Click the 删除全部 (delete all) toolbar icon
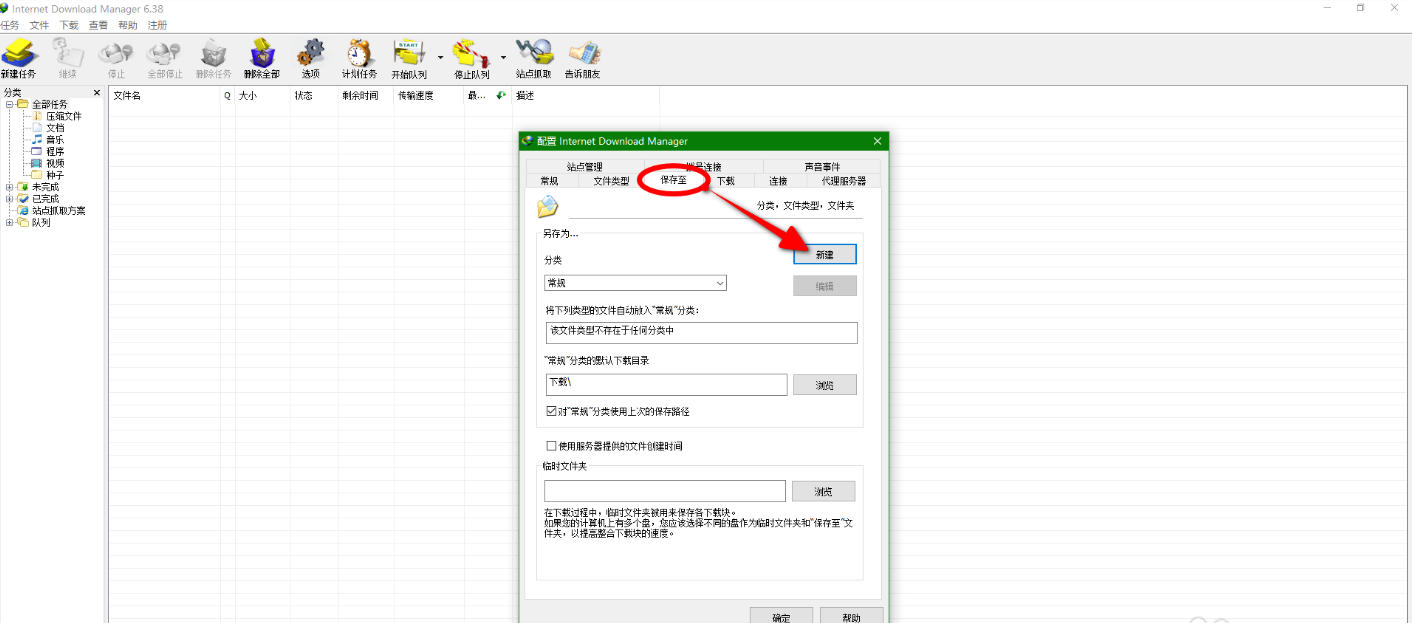Viewport: 1412px width, 623px height. pyautogui.click(x=262, y=59)
